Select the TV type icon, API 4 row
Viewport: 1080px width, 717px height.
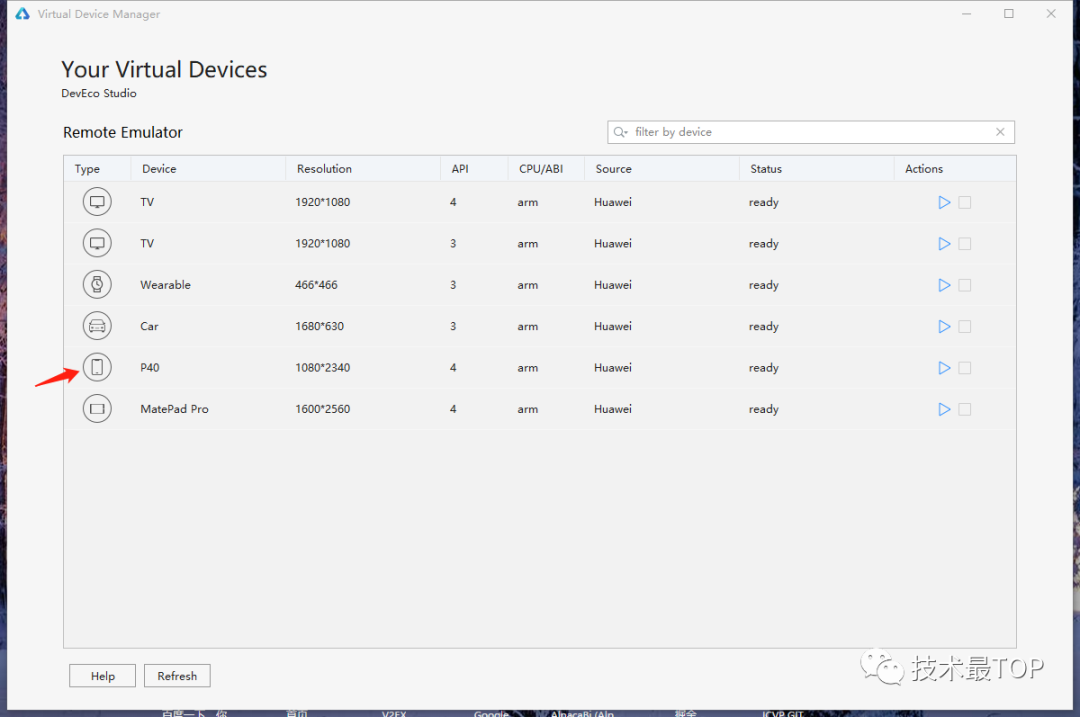[97, 202]
